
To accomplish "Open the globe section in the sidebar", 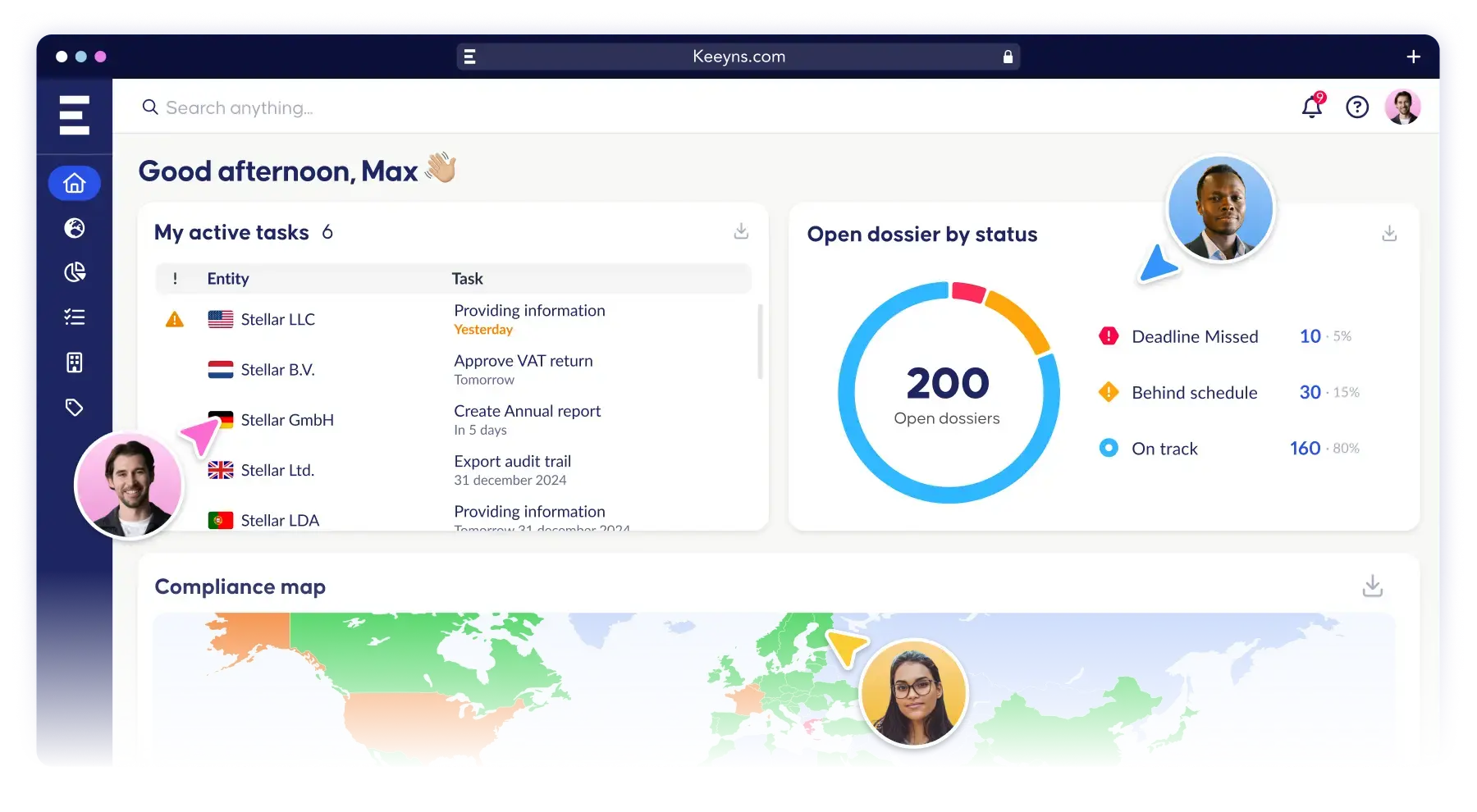I will (75, 228).
